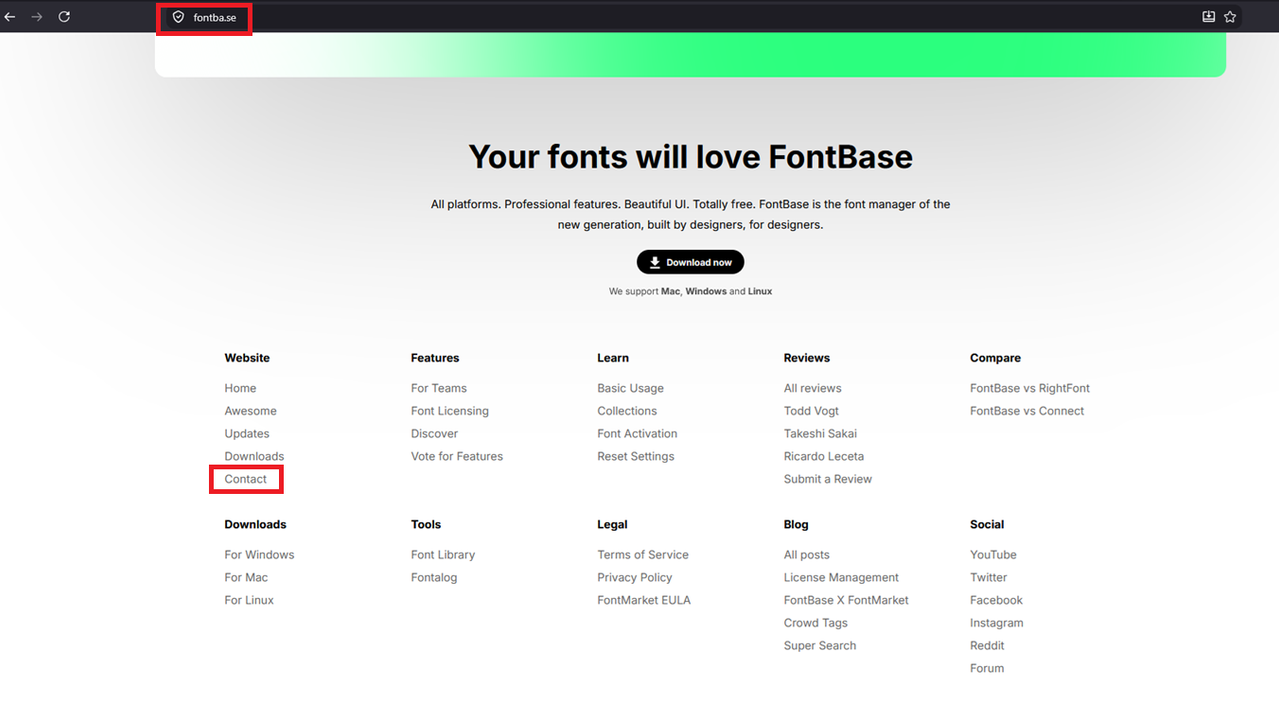Screen dimensions: 1279x704
Task: Click the Social footer heading
Action: pos(987,524)
